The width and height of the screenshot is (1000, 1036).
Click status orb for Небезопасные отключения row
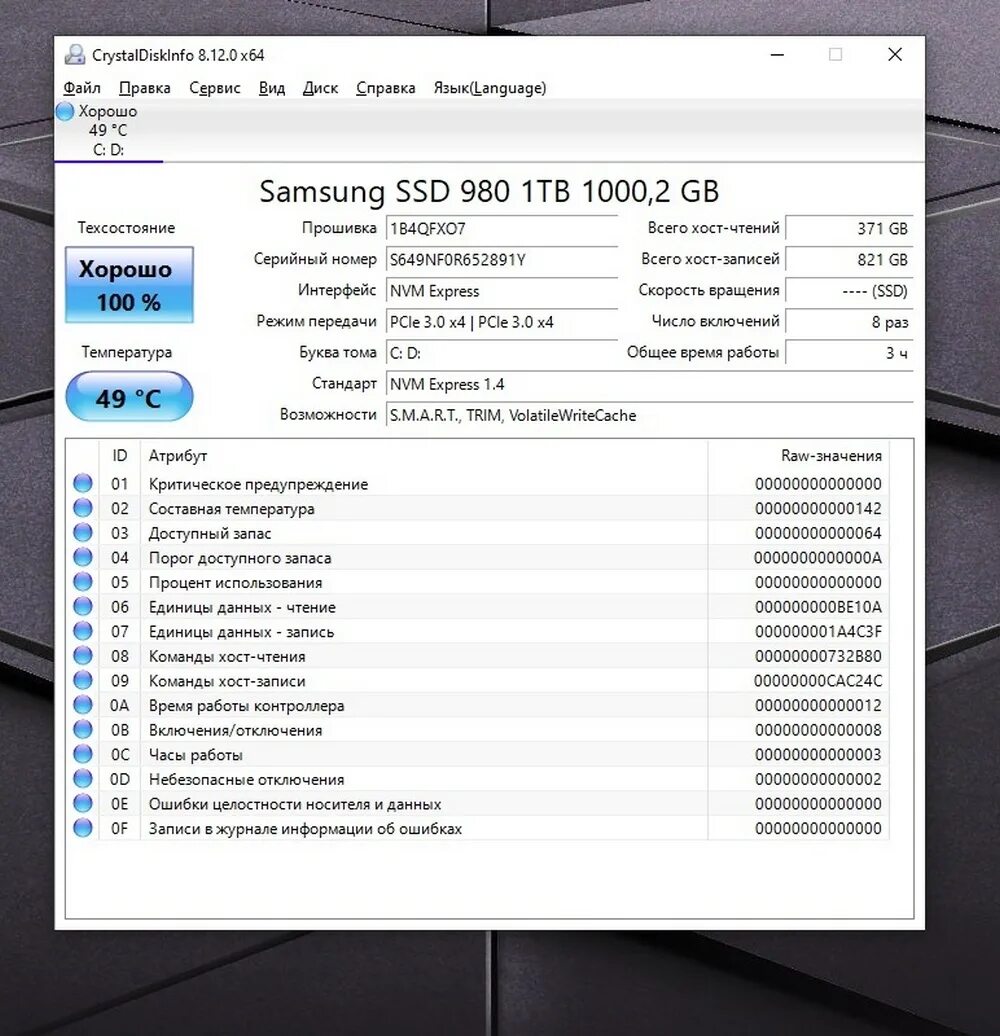(83, 778)
